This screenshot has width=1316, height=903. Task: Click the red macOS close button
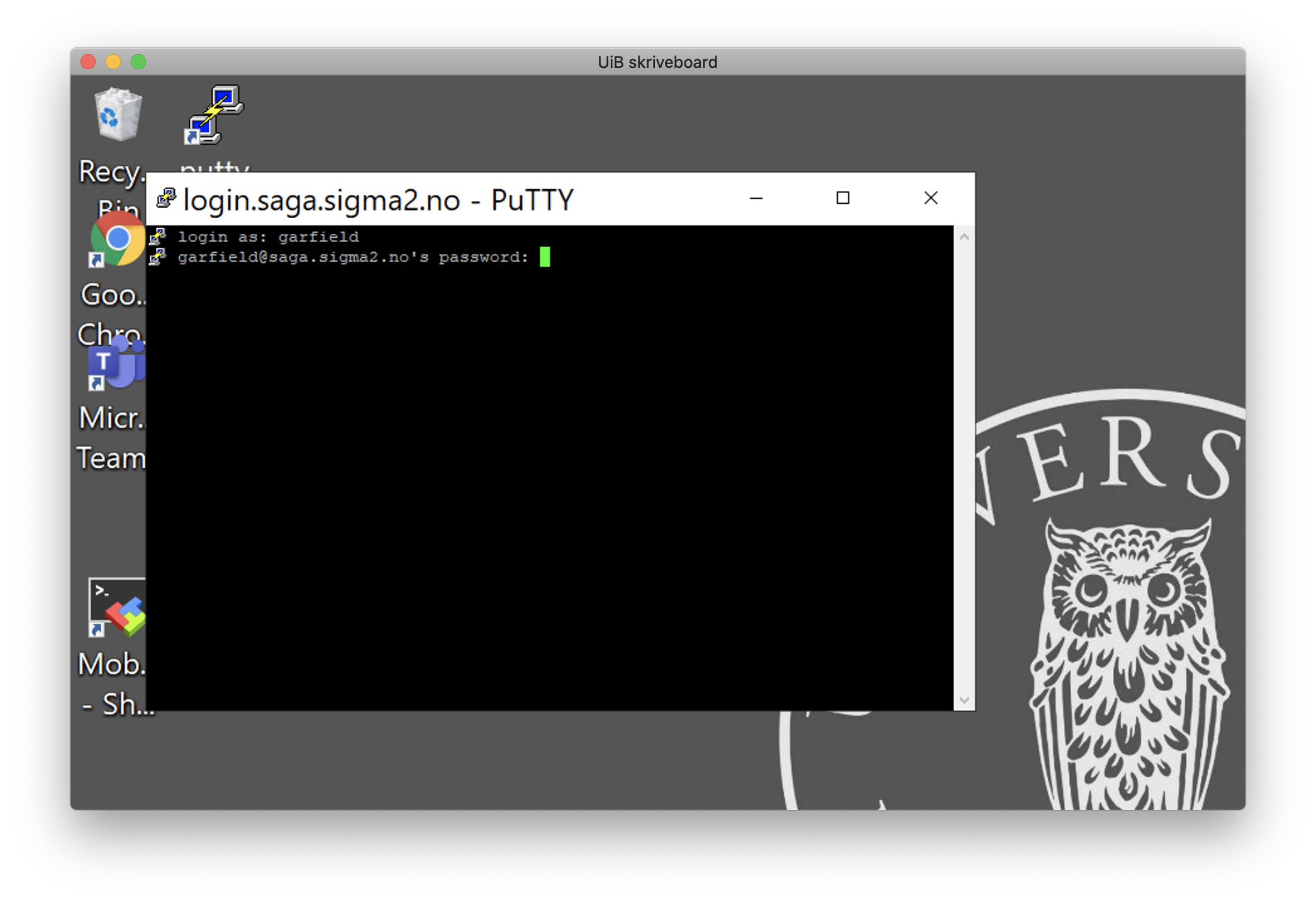pyautogui.click(x=88, y=62)
